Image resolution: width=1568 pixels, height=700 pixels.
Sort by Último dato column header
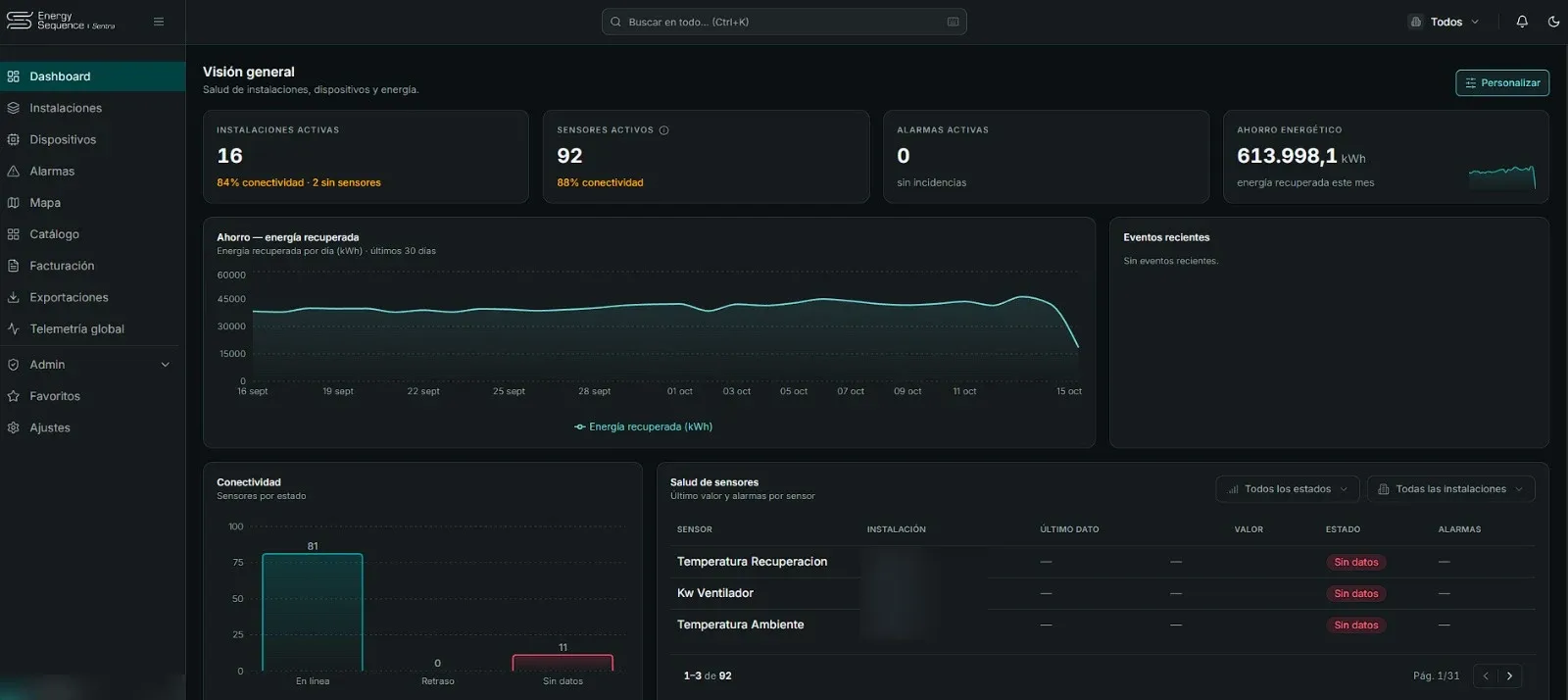(1069, 529)
